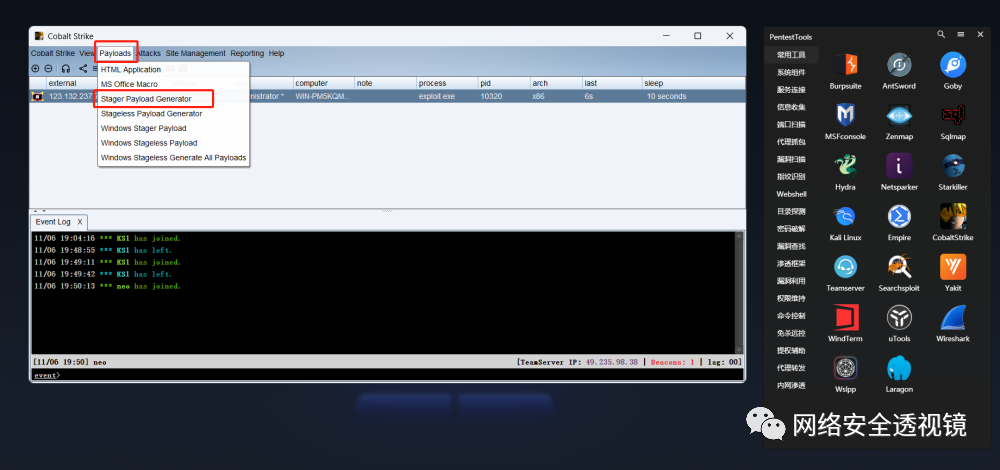Choose Windows Stageless Payload entry
Image resolution: width=1000 pixels, height=470 pixels.
[173, 143]
